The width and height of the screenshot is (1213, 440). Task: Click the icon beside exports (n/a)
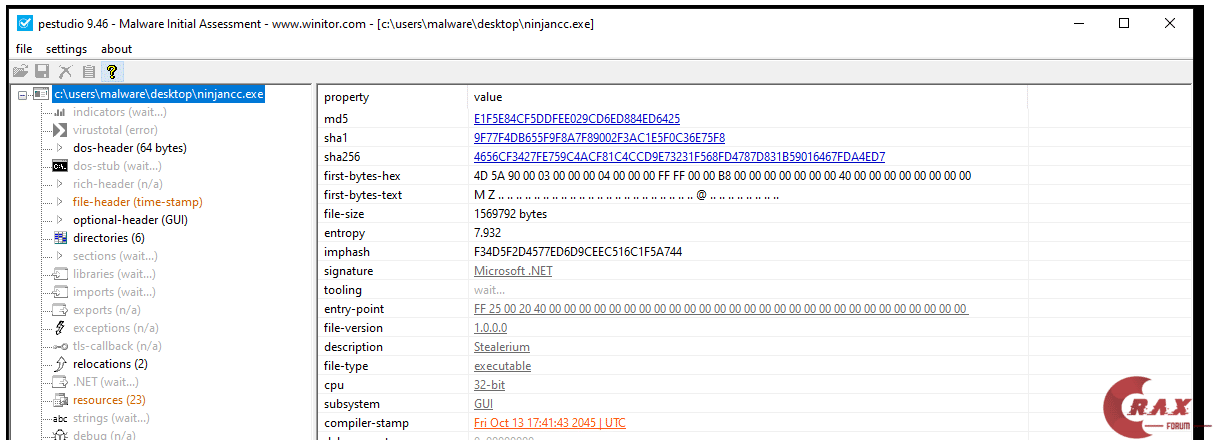point(60,310)
